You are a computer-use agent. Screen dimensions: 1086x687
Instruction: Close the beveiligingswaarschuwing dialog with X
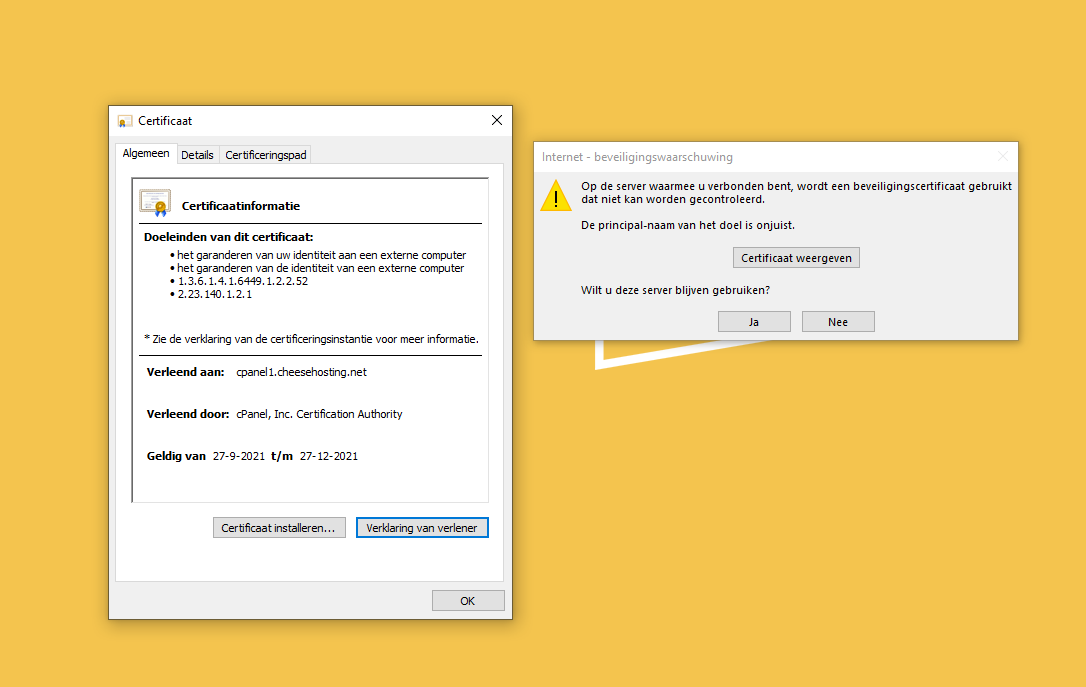[x=1003, y=157]
